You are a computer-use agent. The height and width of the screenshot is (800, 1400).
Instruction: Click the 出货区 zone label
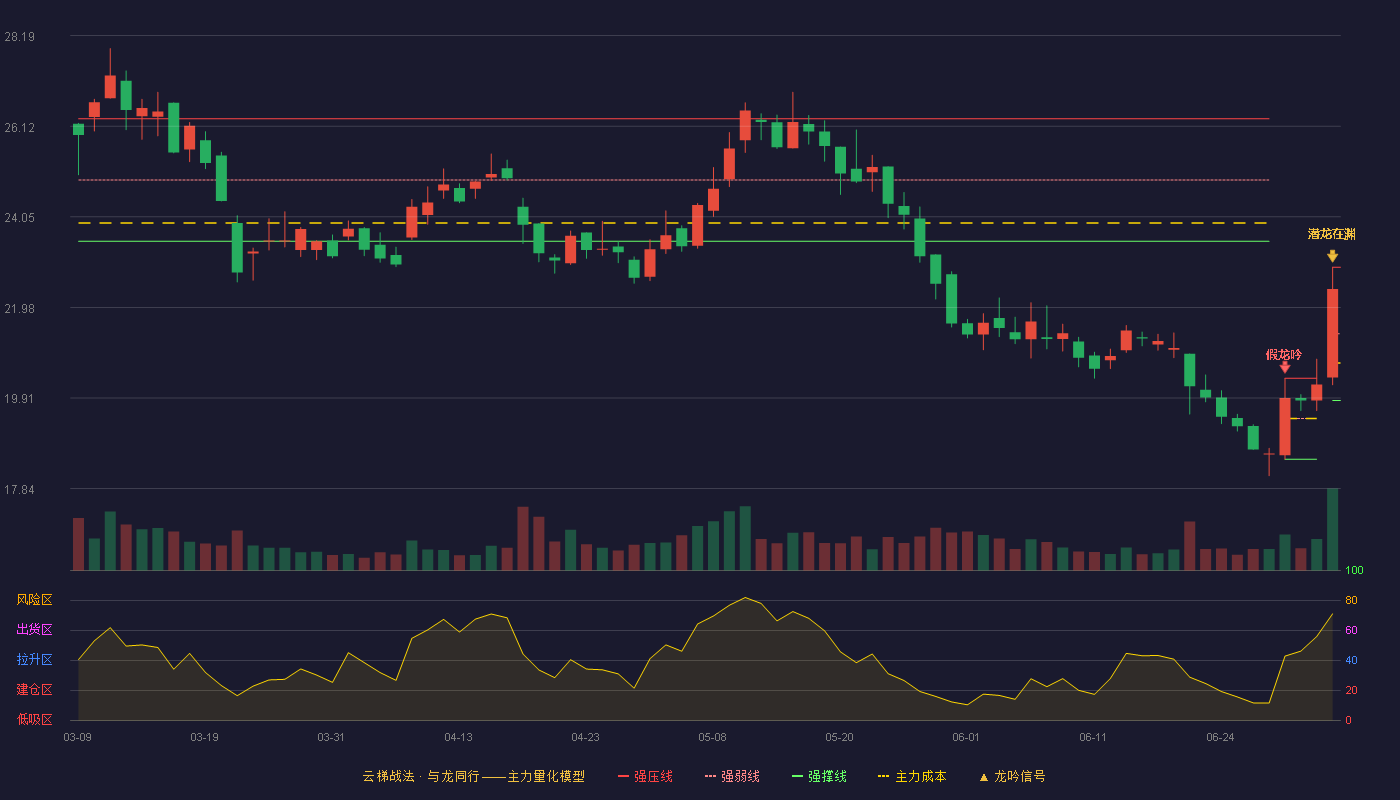34,630
